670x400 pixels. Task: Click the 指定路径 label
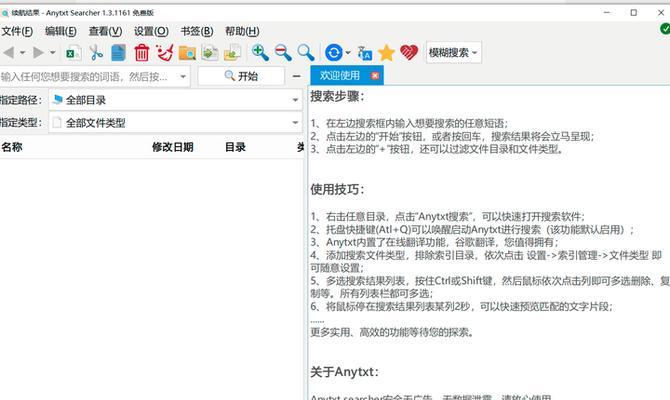pyautogui.click(x=21, y=100)
